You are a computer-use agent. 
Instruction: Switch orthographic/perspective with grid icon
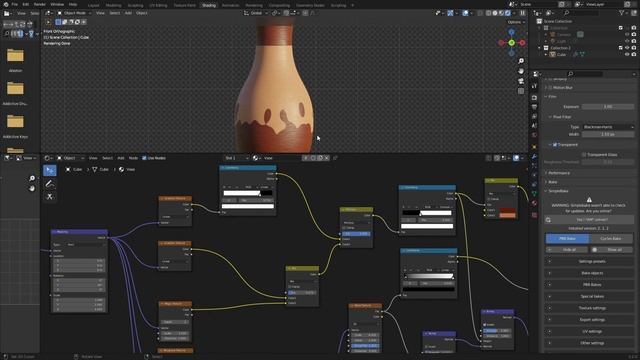pyautogui.click(x=521, y=91)
